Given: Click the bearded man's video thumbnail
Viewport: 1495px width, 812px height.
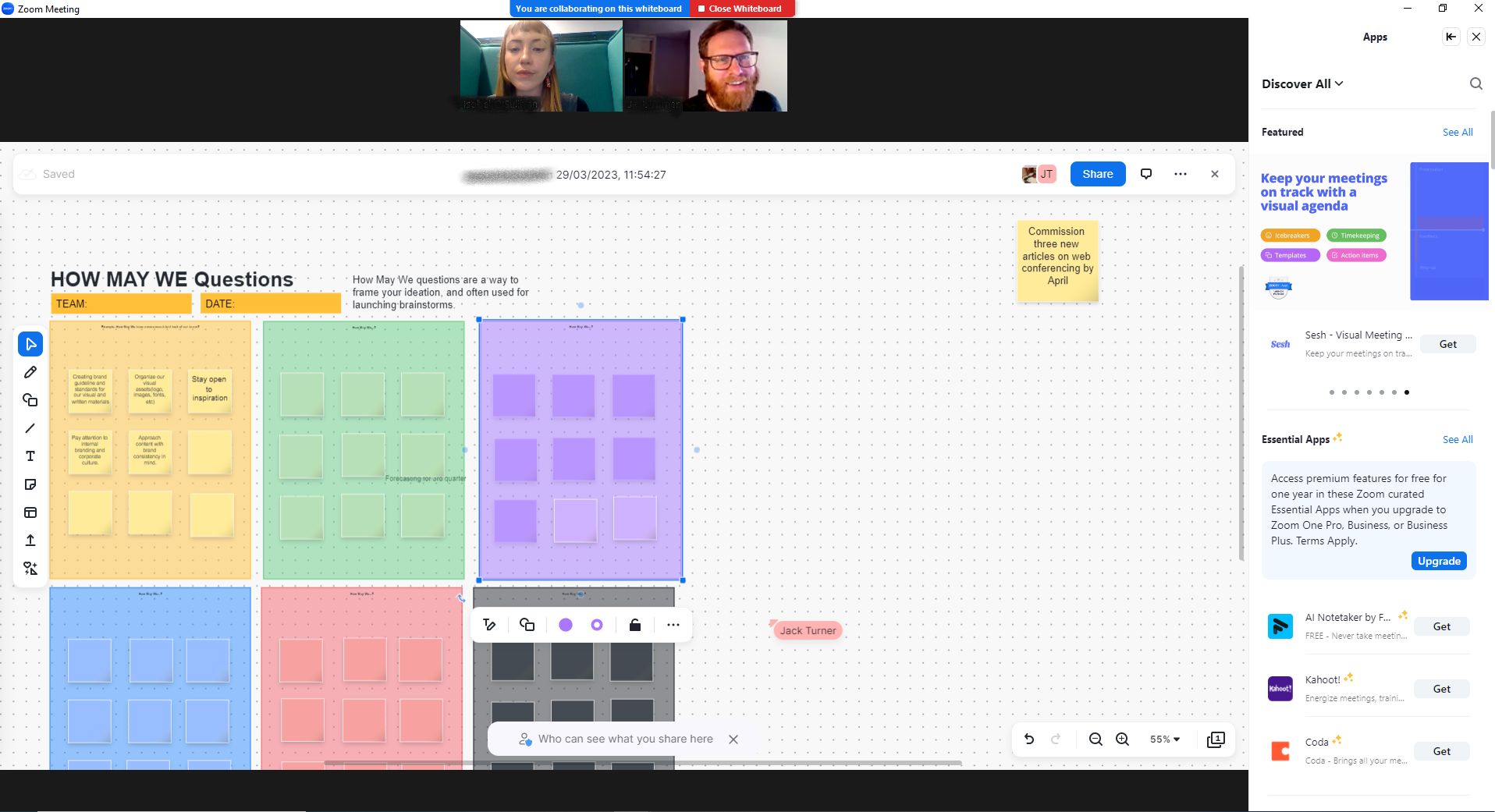Looking at the screenshot, I should [x=705, y=66].
